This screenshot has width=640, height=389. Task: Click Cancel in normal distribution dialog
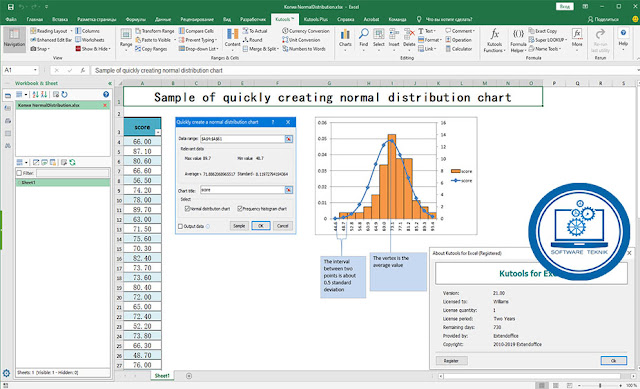tap(282, 226)
